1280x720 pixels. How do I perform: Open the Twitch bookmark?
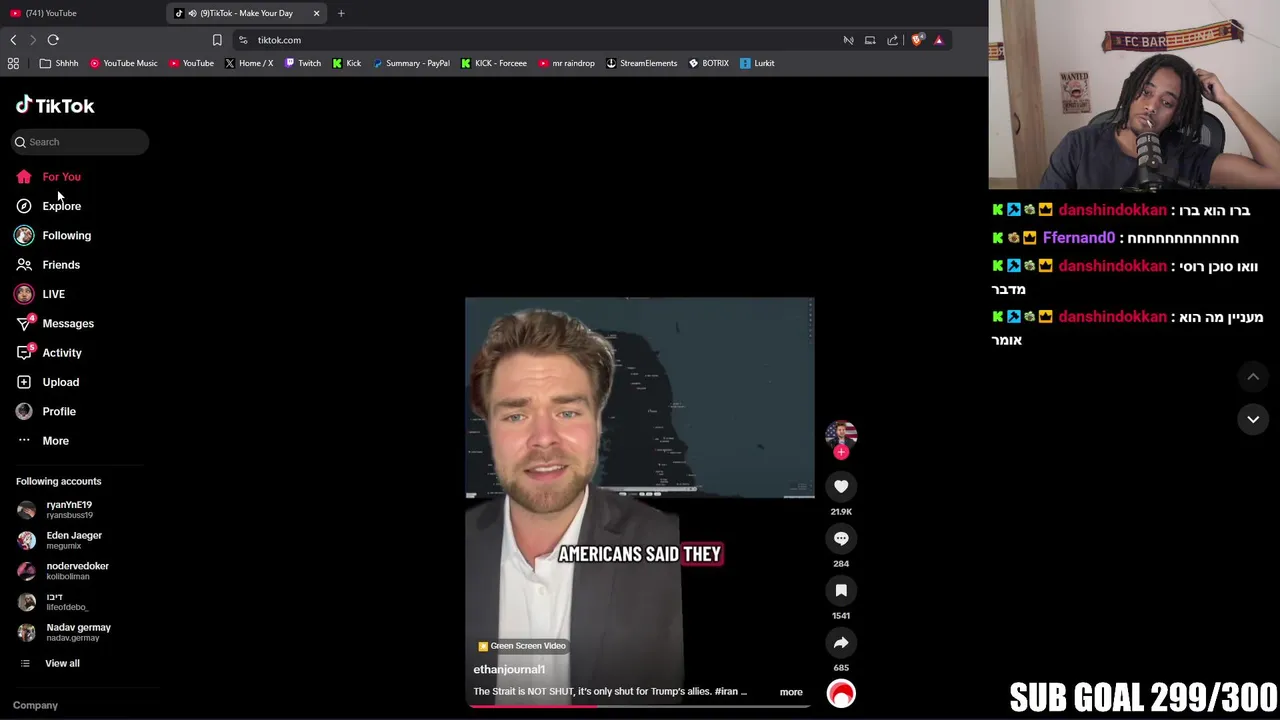point(303,63)
